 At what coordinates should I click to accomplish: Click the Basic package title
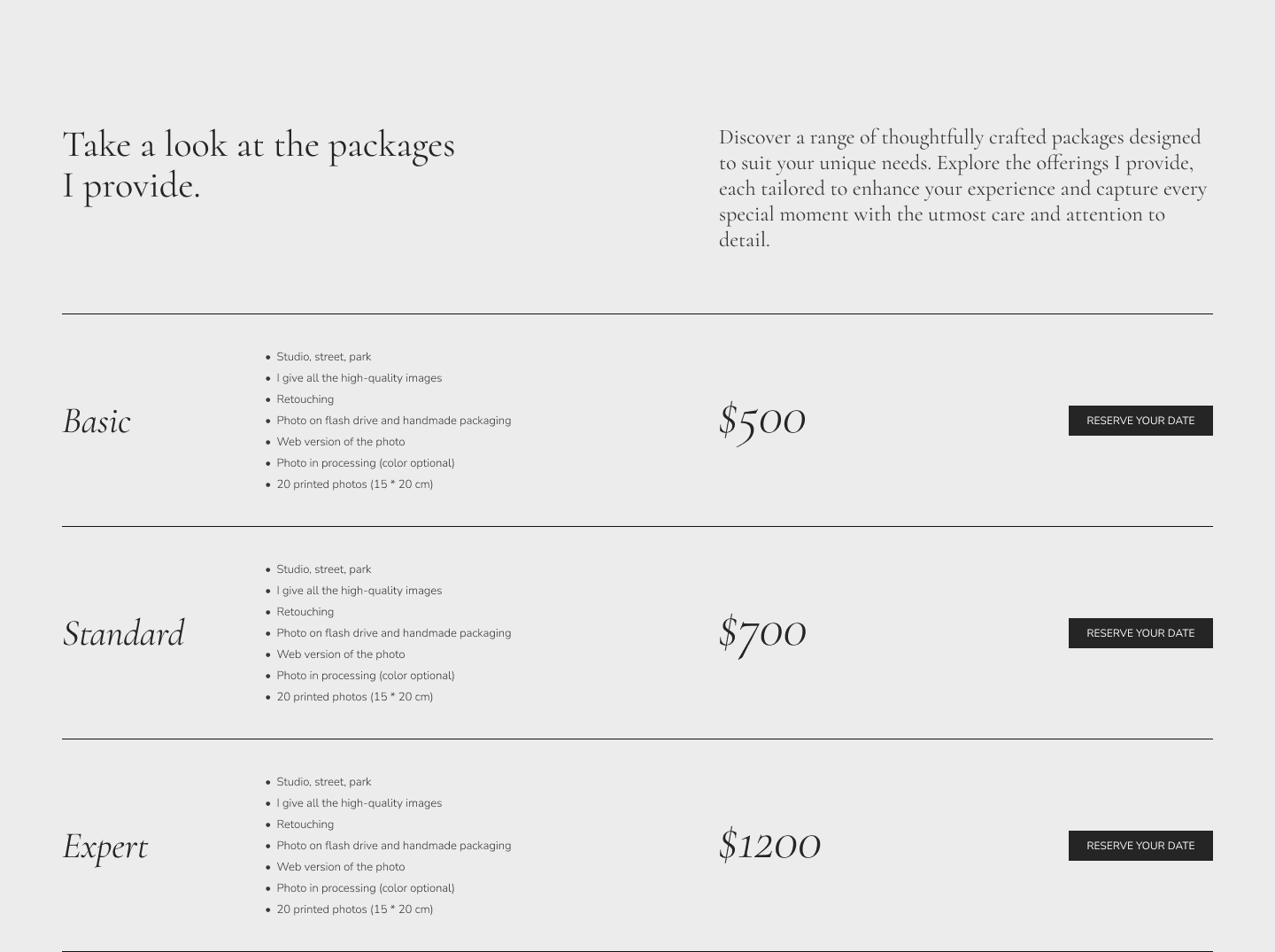coord(97,421)
